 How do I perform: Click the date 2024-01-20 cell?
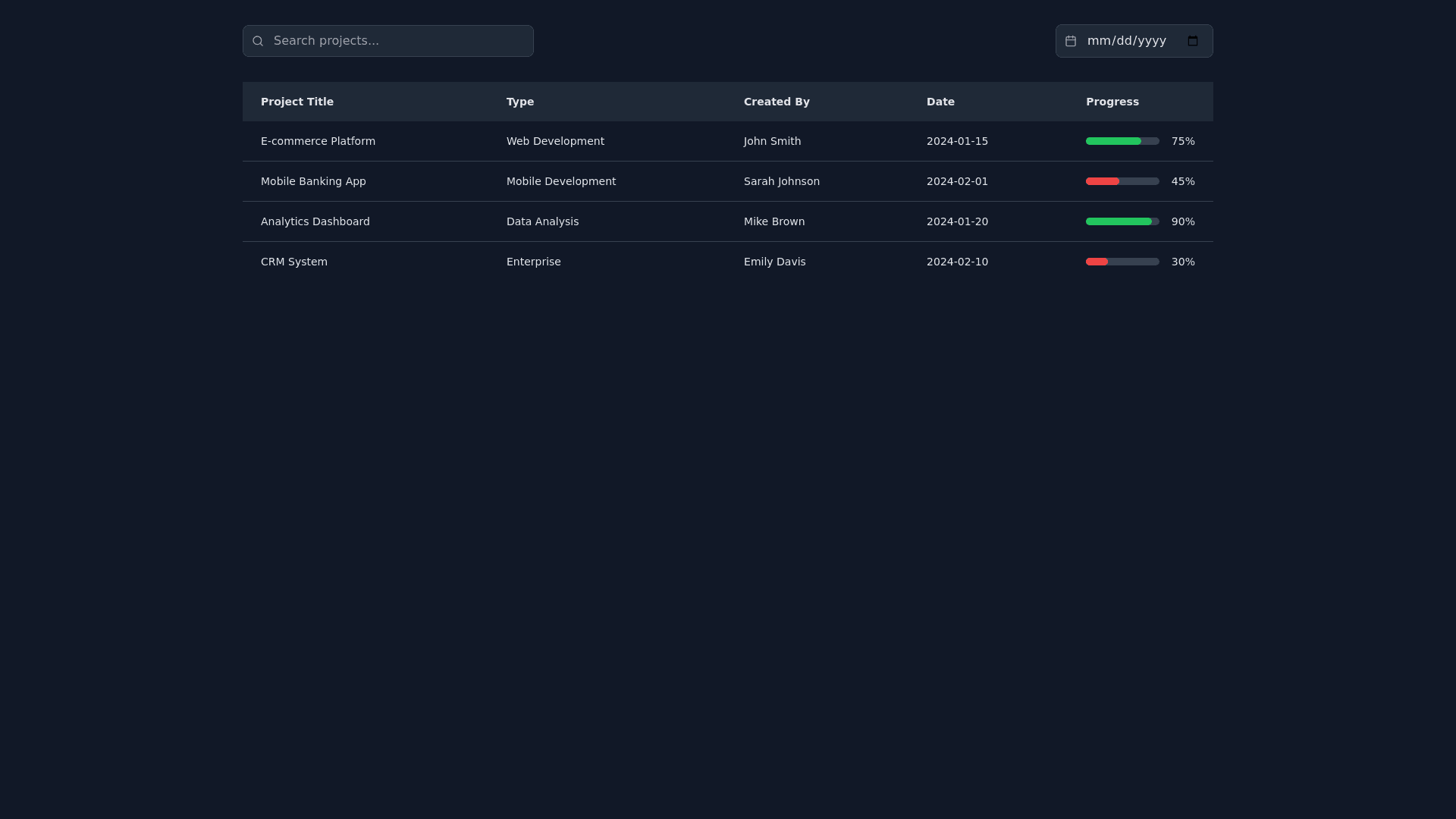tap(957, 221)
